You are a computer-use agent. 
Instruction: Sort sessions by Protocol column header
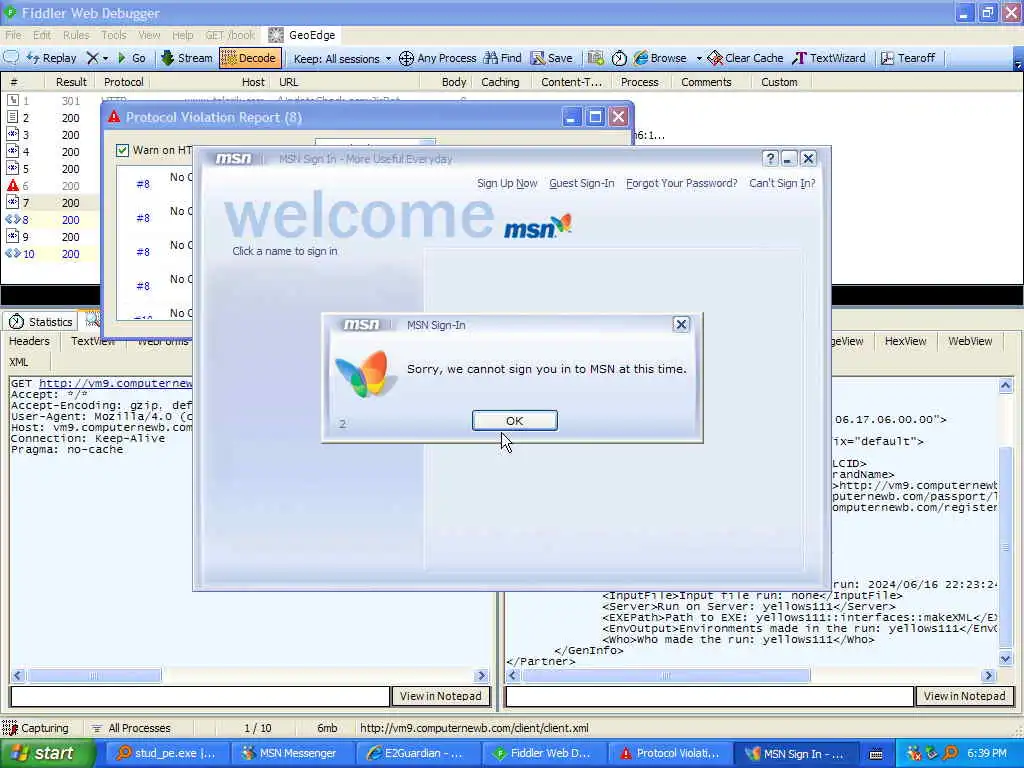click(x=123, y=82)
